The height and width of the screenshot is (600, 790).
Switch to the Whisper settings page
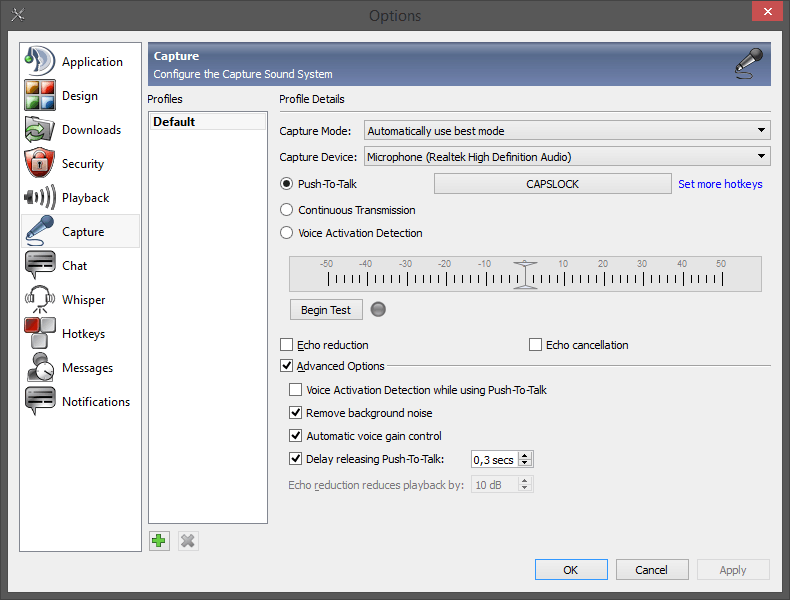[83, 300]
